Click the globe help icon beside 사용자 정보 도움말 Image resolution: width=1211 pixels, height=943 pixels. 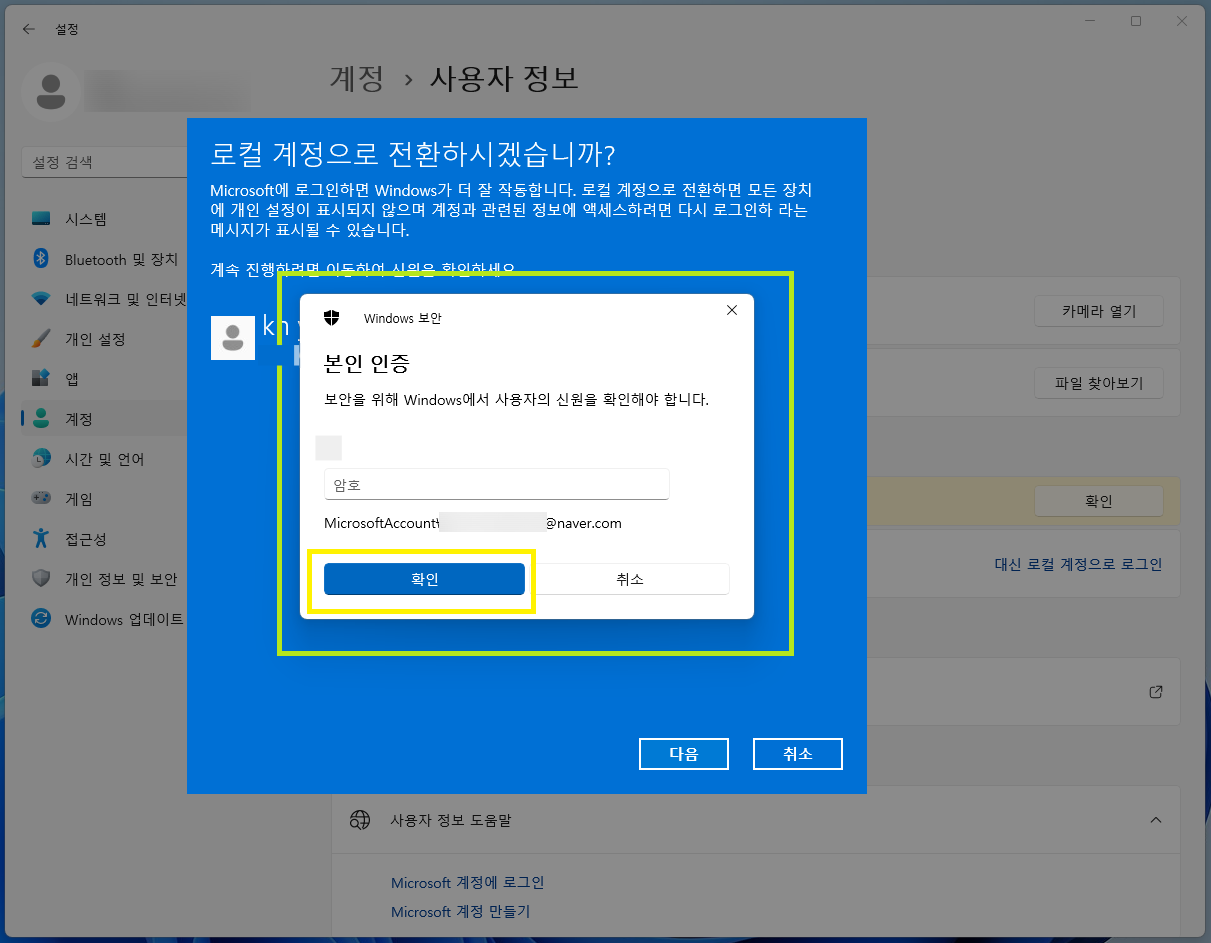[360, 820]
